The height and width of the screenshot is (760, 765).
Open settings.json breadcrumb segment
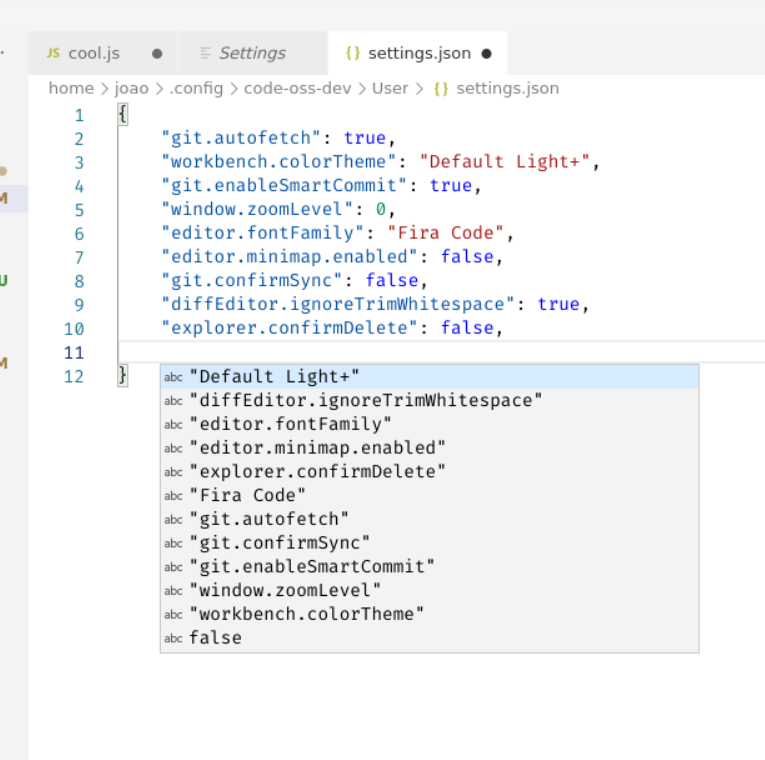click(x=507, y=88)
